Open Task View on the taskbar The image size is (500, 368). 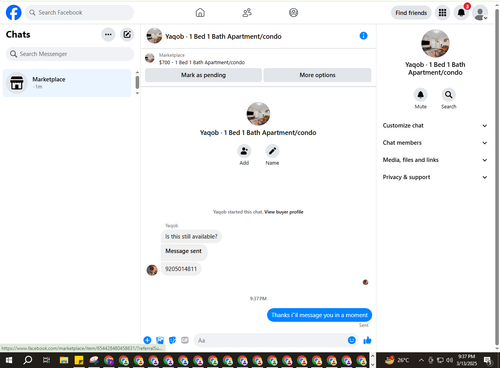(x=46, y=360)
